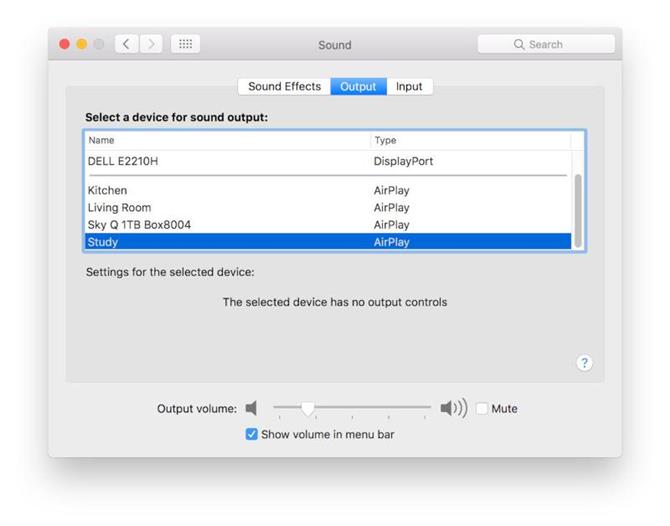Select the Kitchen AirPlay device
Viewport: 670px width, 526px height.
point(328,190)
